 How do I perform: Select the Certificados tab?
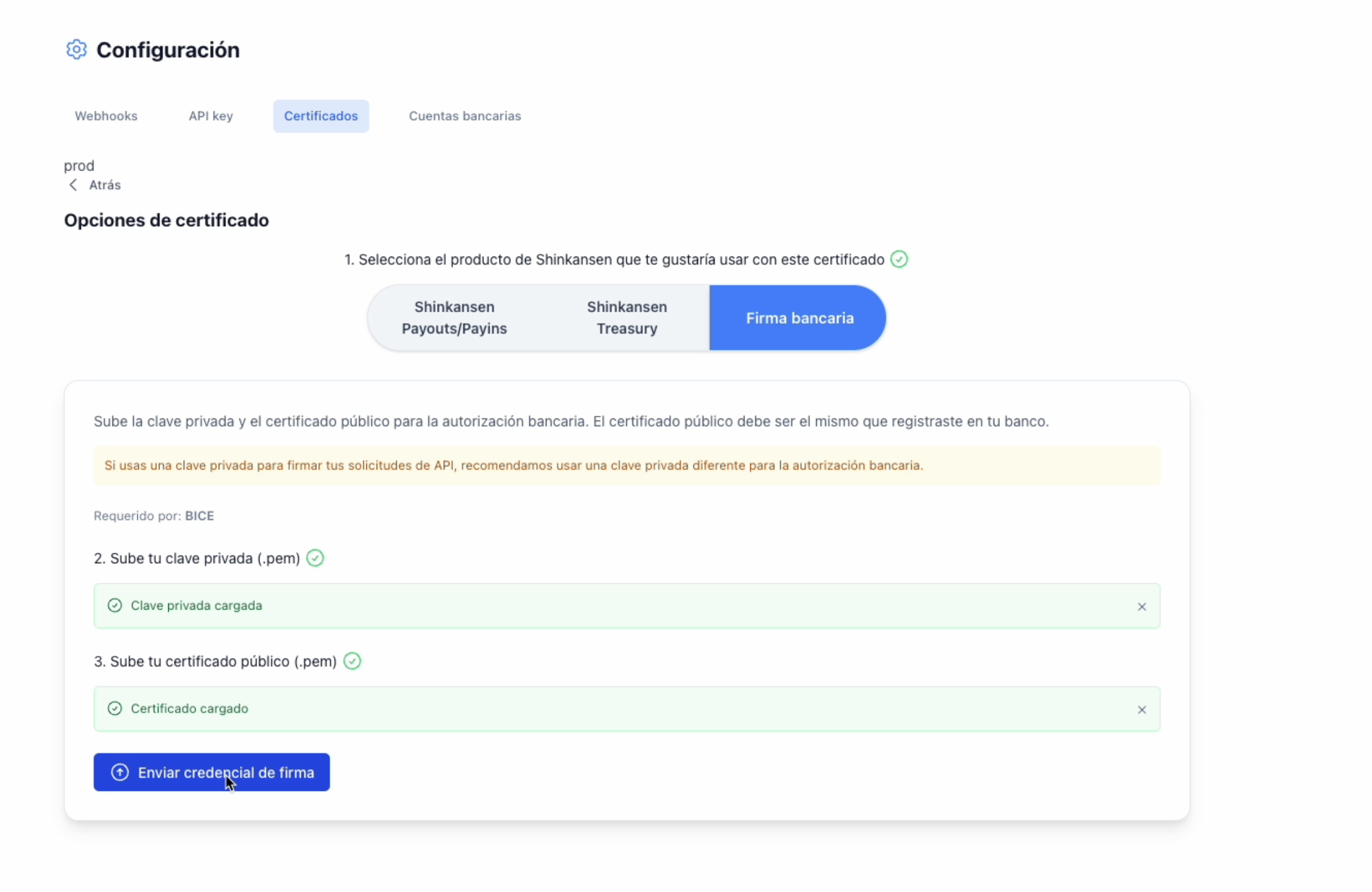click(x=321, y=116)
